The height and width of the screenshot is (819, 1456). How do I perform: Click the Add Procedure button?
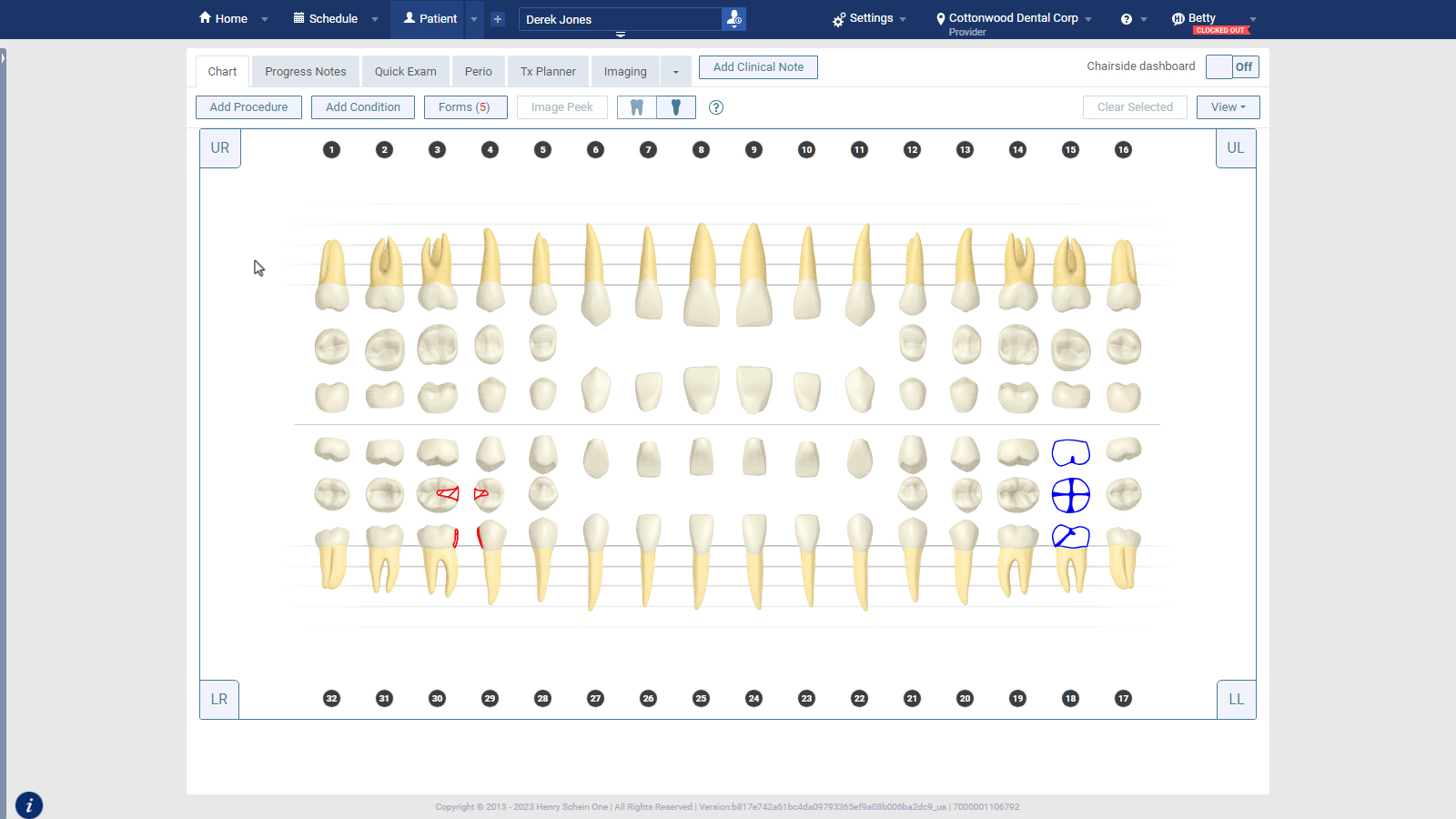click(248, 107)
